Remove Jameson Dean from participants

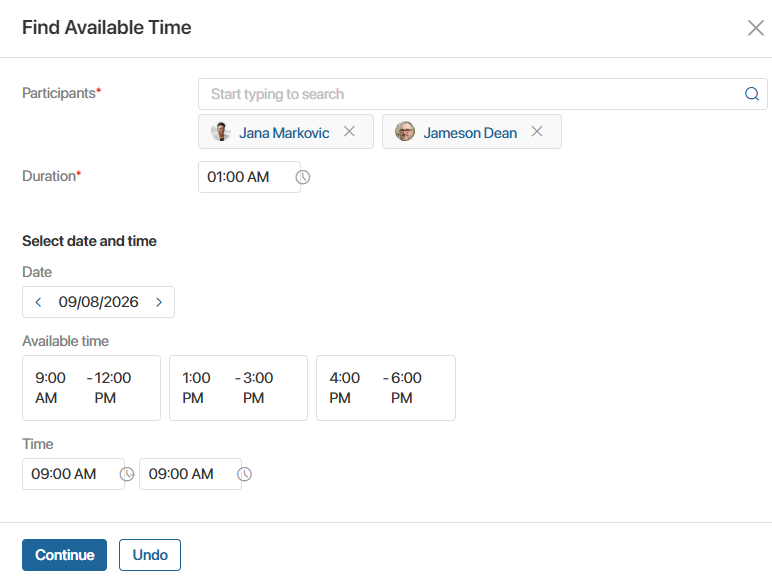[x=537, y=131]
